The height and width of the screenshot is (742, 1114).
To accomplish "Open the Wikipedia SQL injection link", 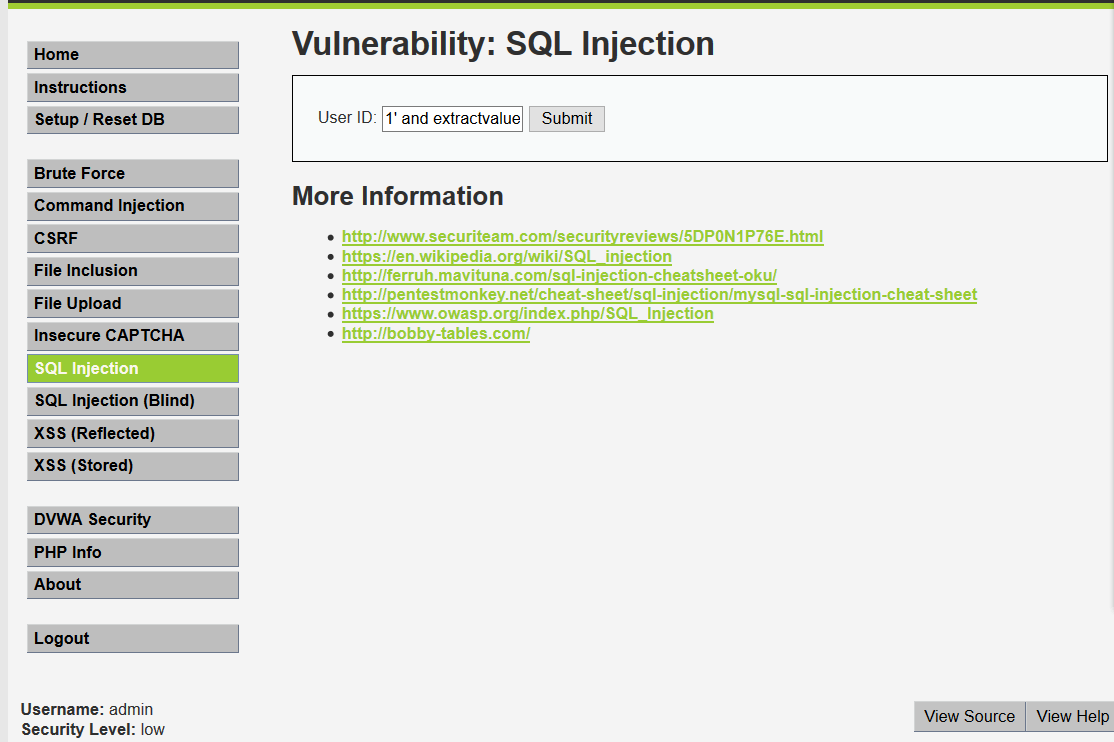I will [x=507, y=256].
